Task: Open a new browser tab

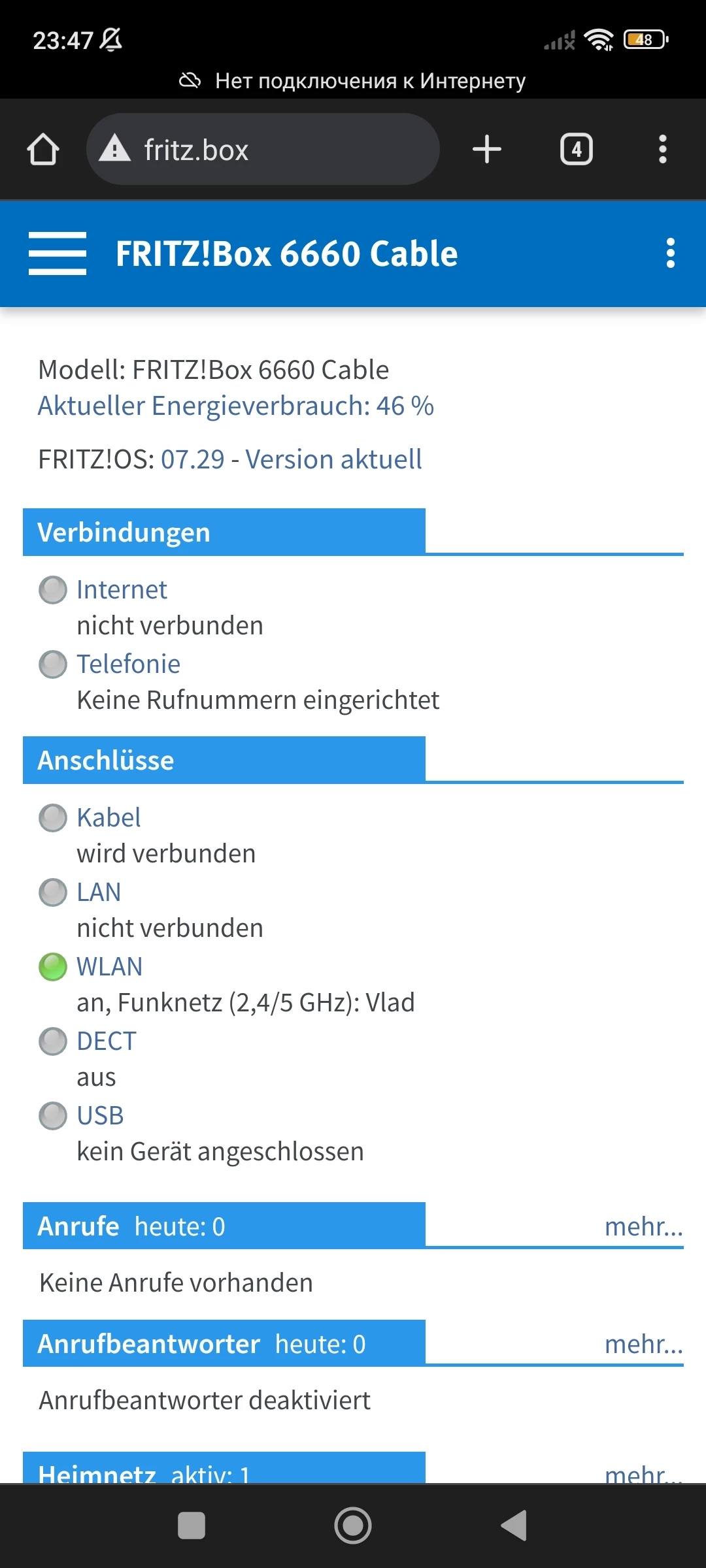Action: point(487,150)
